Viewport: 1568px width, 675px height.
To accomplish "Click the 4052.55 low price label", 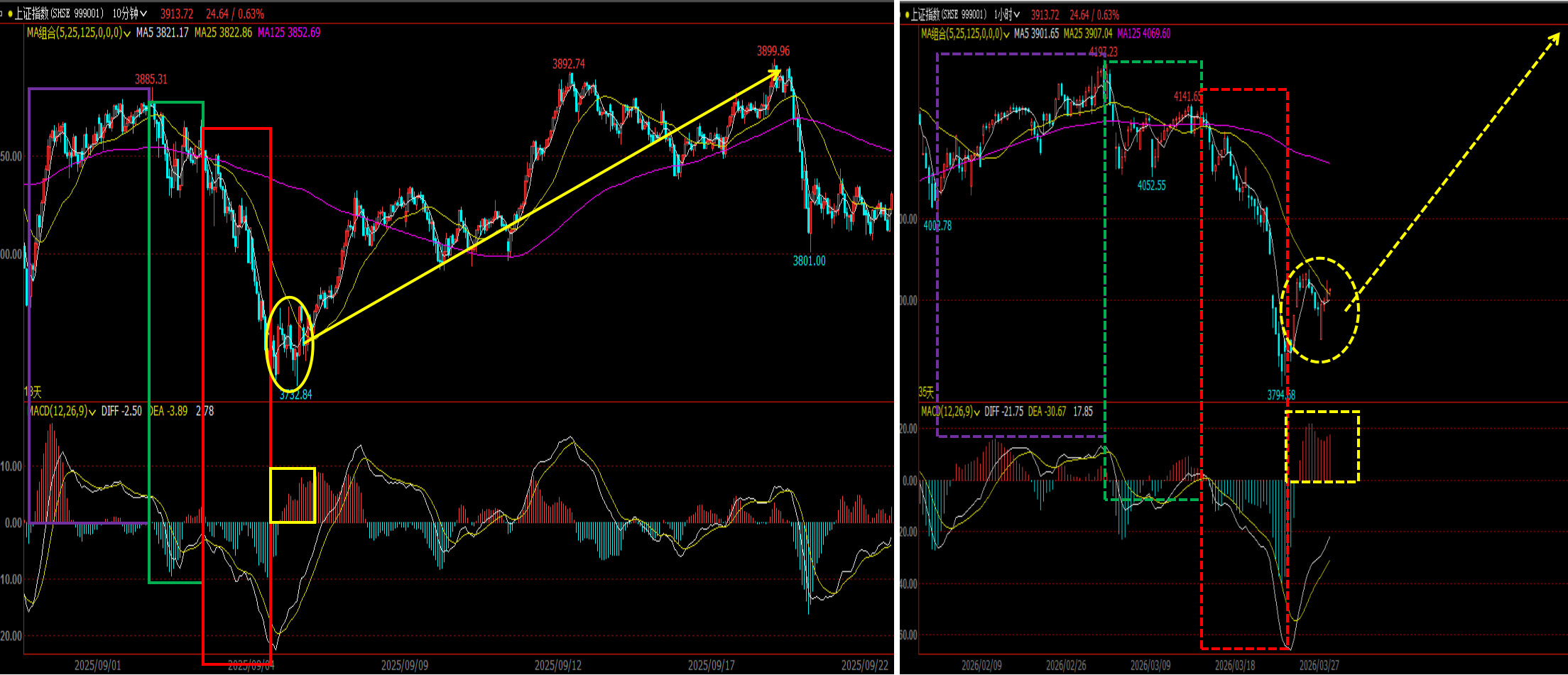I will point(1152,185).
